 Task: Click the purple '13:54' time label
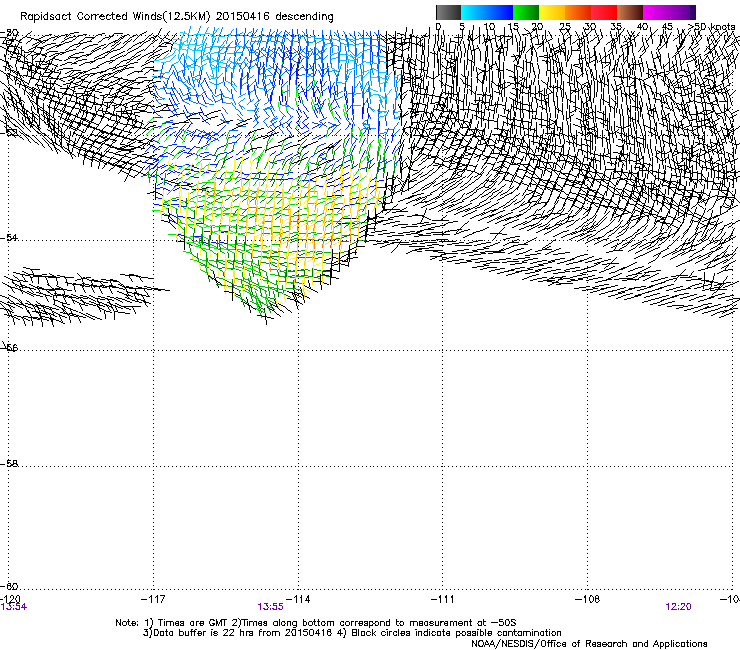pos(14,607)
